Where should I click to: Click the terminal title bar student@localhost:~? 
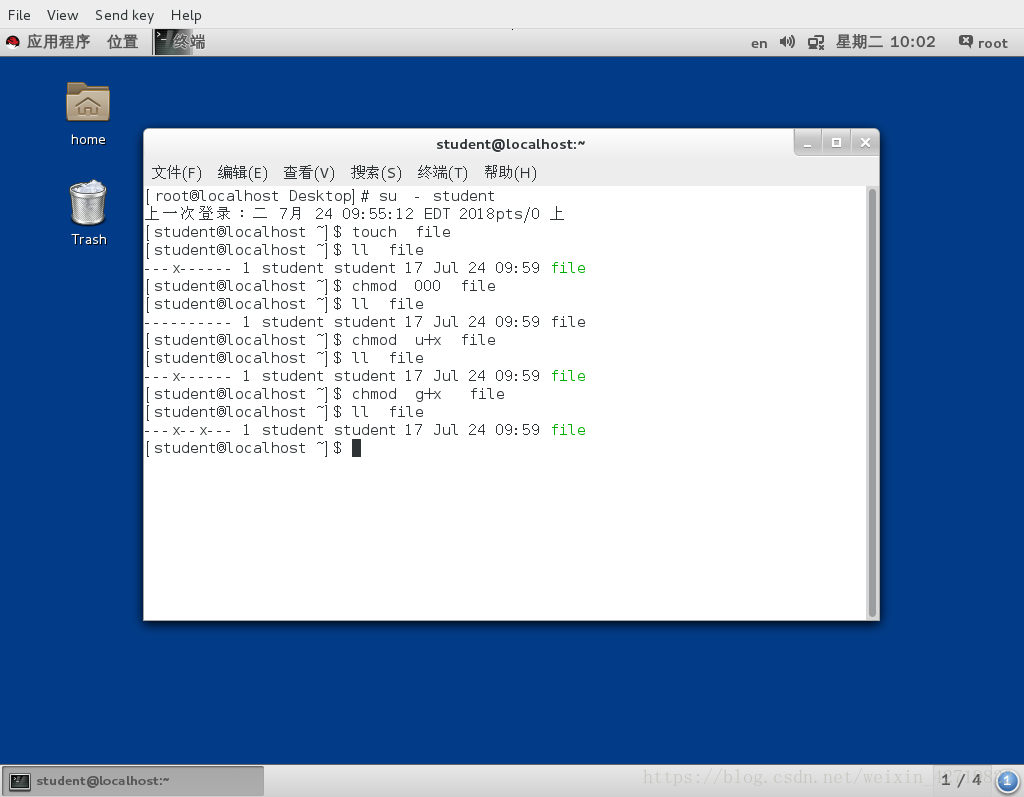click(511, 144)
